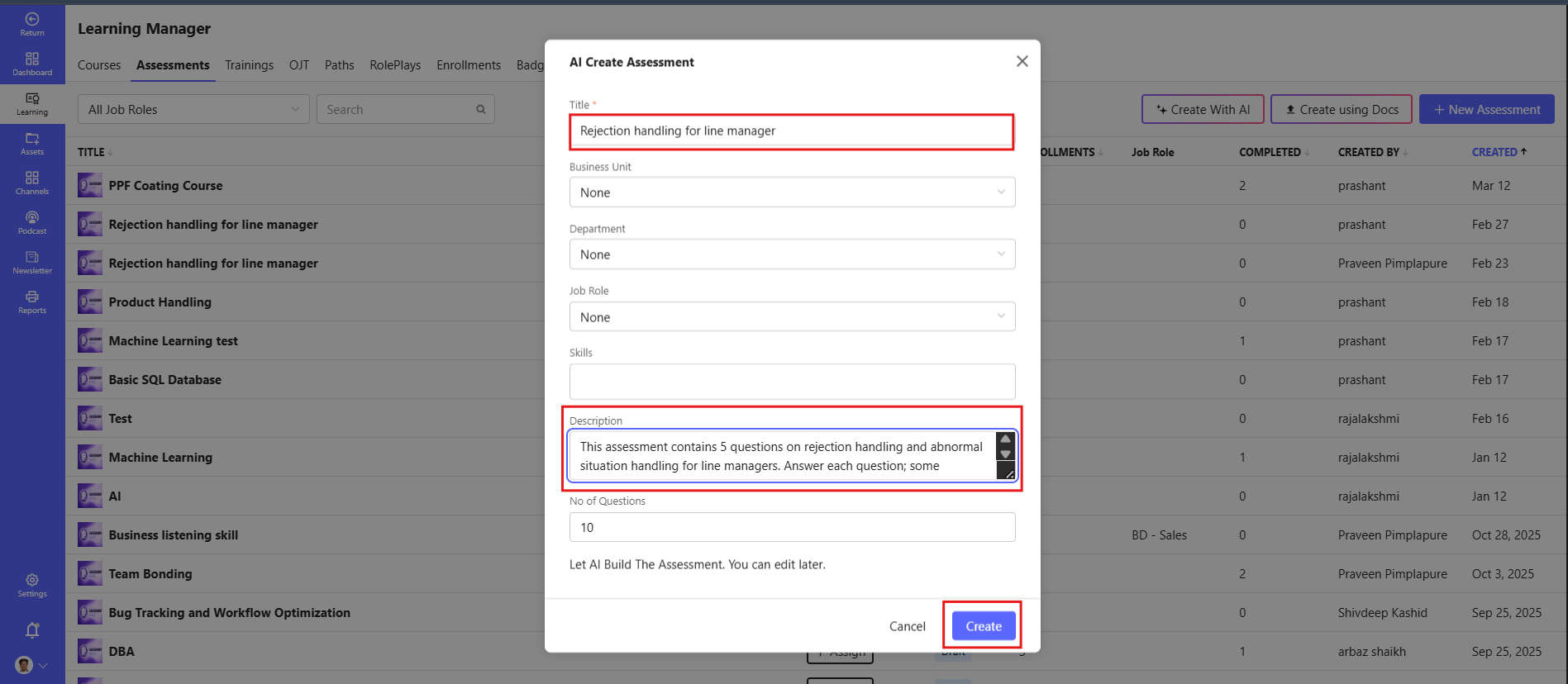Screen dimensions: 1568x684
Task: Open the Enrollments tab
Action: pyautogui.click(x=469, y=64)
